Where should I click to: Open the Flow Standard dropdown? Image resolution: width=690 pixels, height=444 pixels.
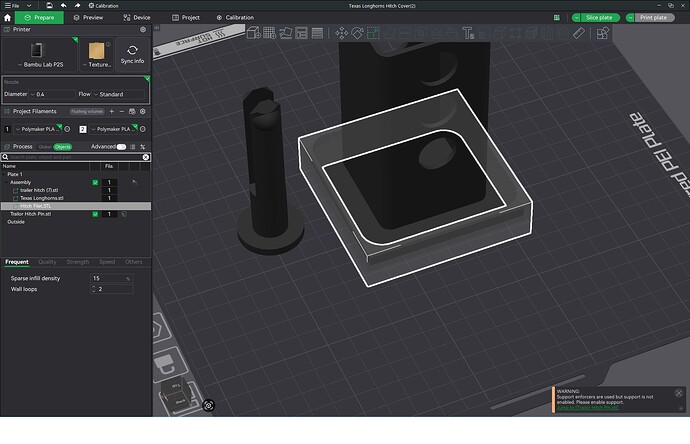(x=118, y=94)
